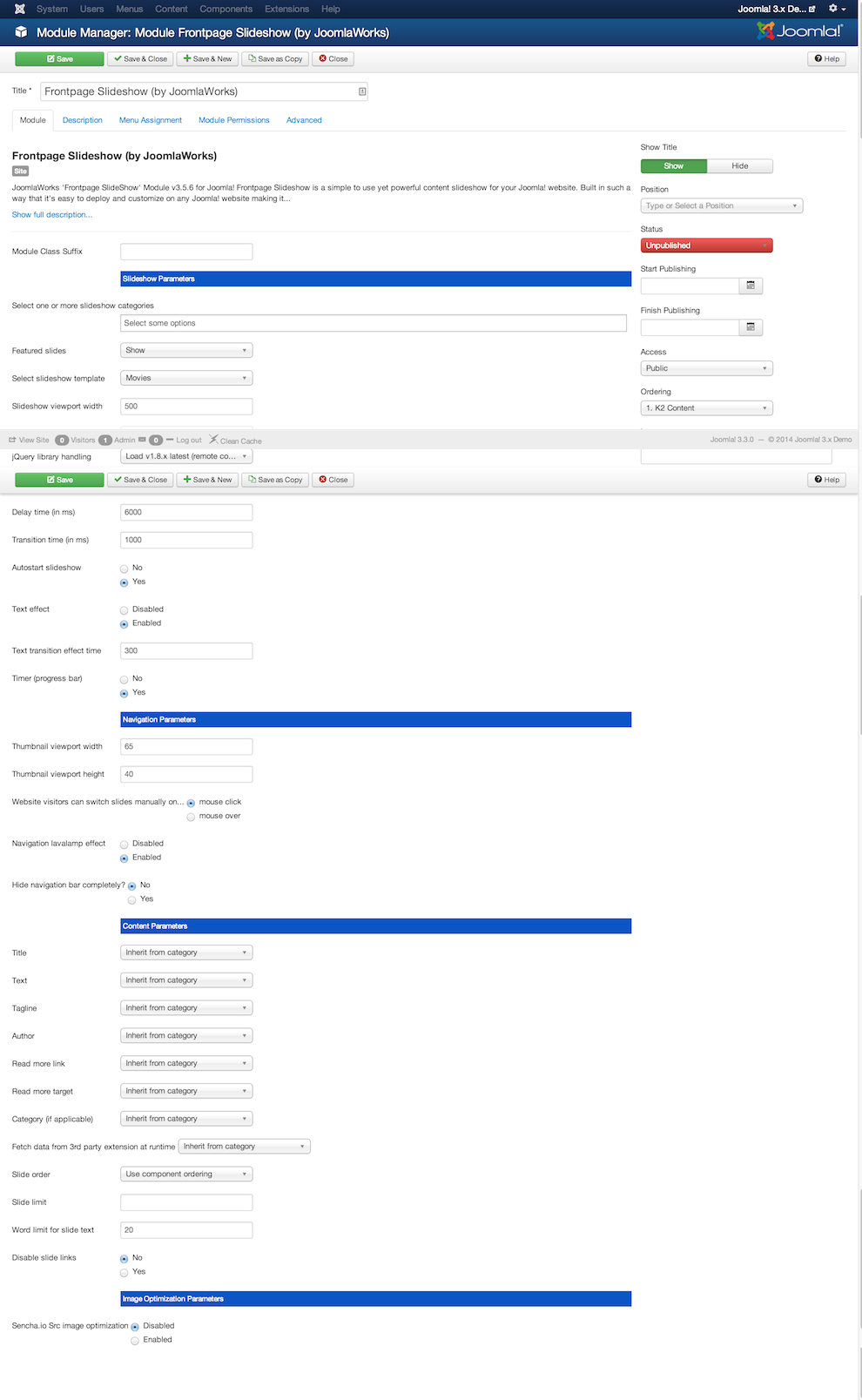Set Show Title to Show
862x1400 pixels.
pyautogui.click(x=674, y=166)
